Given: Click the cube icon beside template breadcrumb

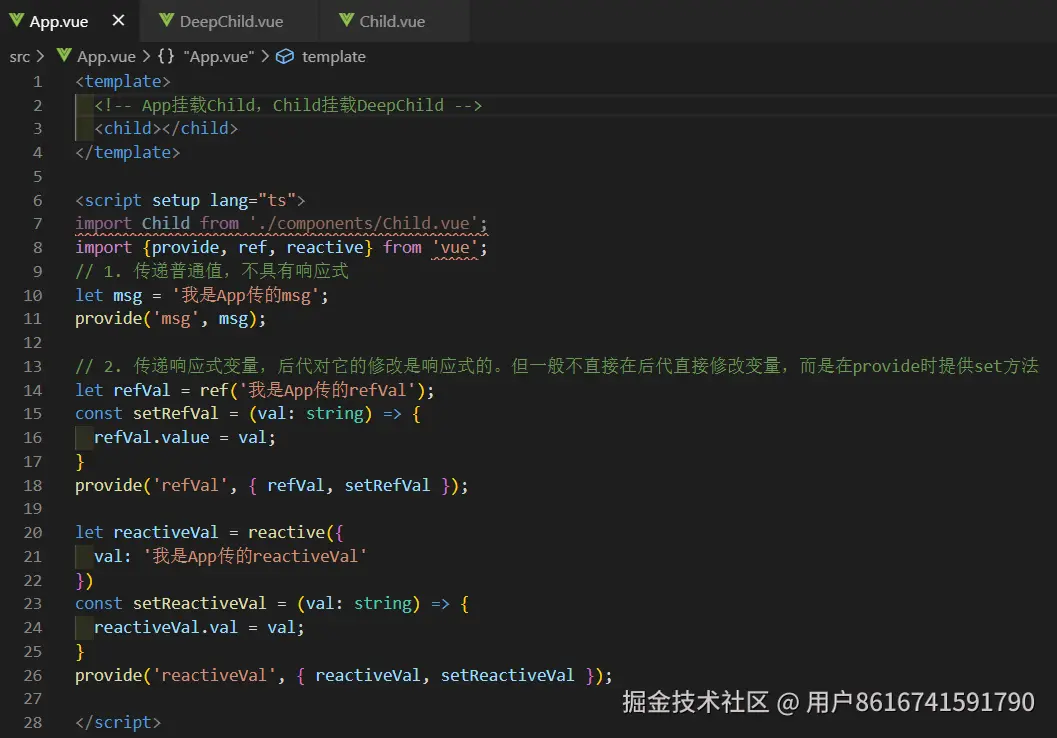Looking at the screenshot, I should point(285,57).
